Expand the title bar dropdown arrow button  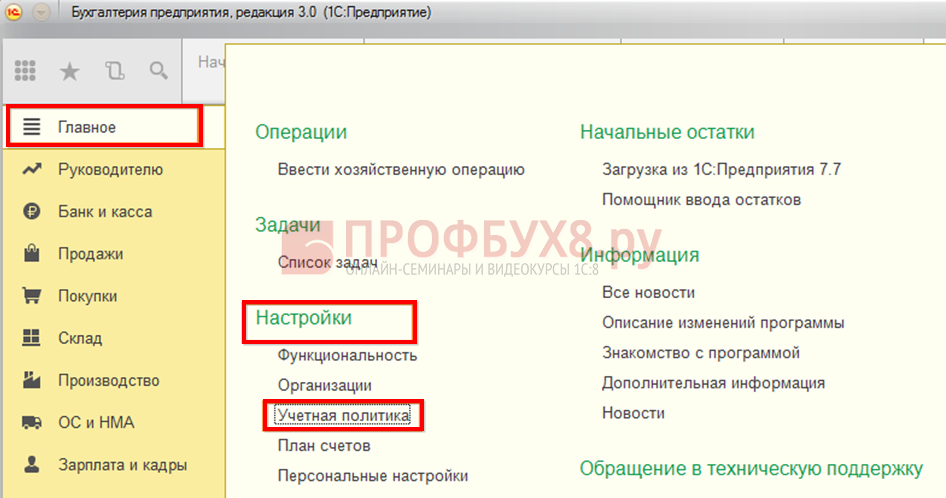[43, 13]
